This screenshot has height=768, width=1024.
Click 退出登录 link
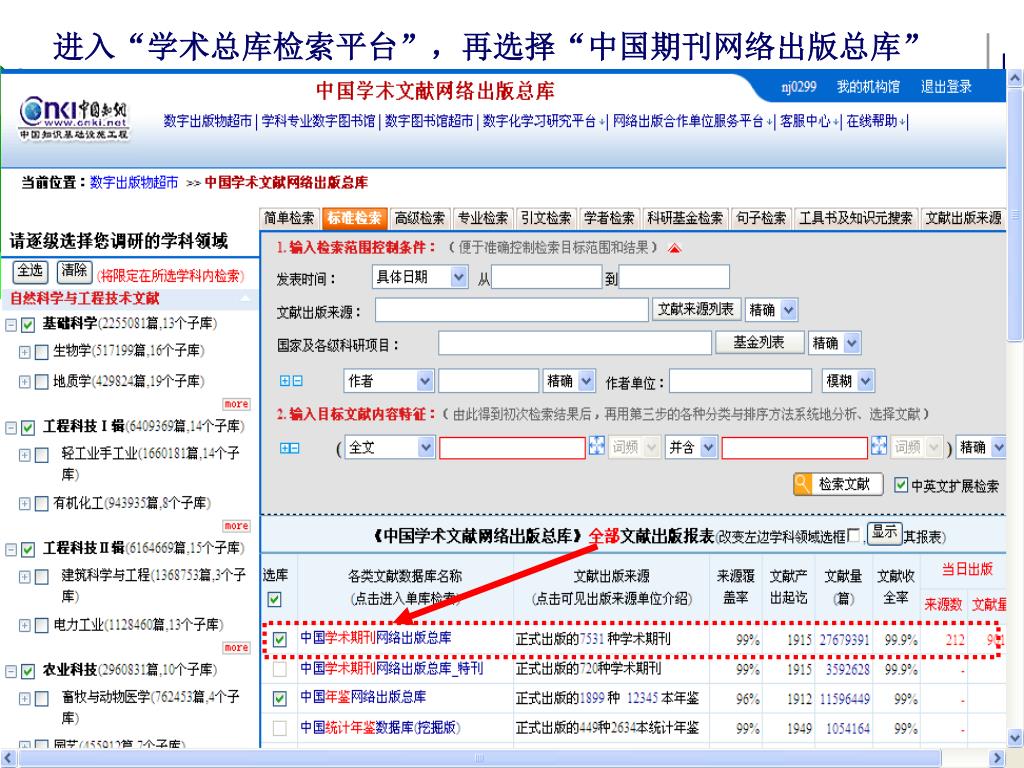click(x=946, y=86)
